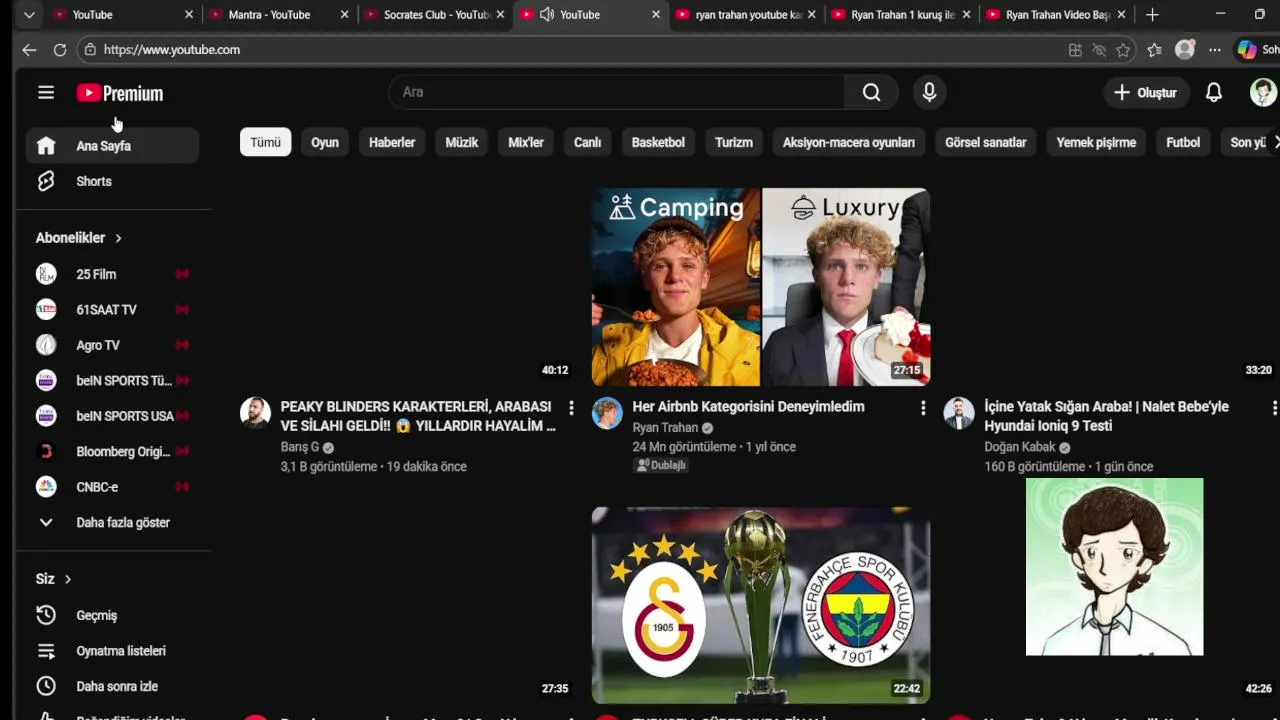Start voice search with microphone icon
Image resolution: width=1280 pixels, height=720 pixels.
(x=929, y=92)
